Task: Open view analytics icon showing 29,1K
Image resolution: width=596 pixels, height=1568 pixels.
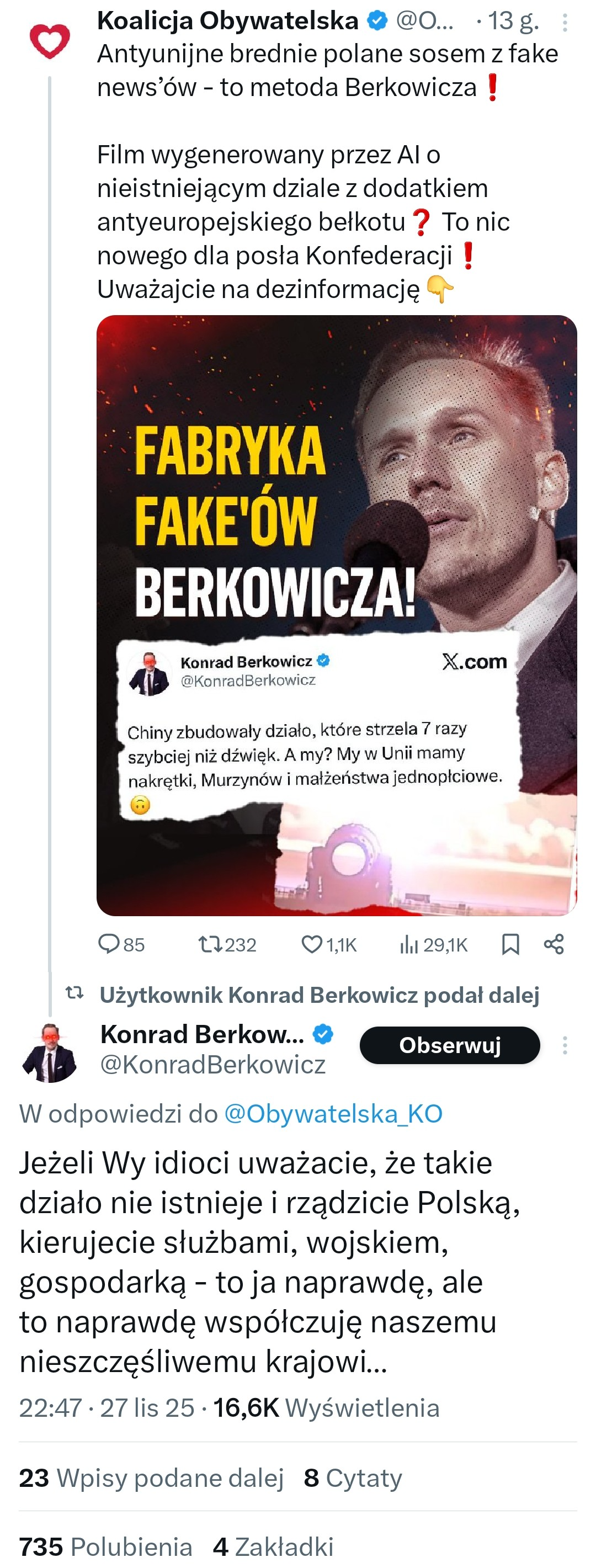Action: [409, 944]
